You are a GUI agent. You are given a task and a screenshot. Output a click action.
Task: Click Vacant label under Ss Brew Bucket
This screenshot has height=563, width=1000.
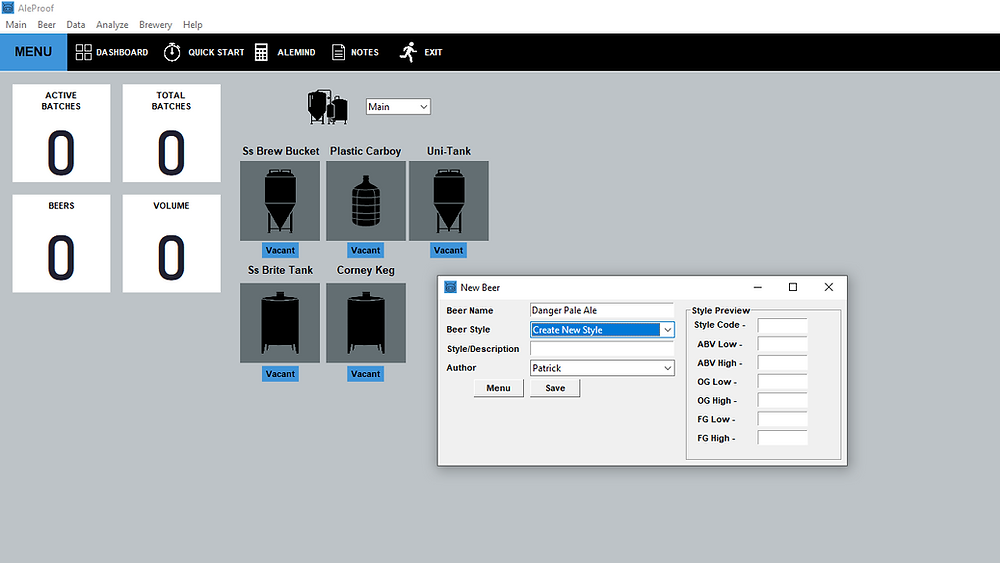[280, 250]
